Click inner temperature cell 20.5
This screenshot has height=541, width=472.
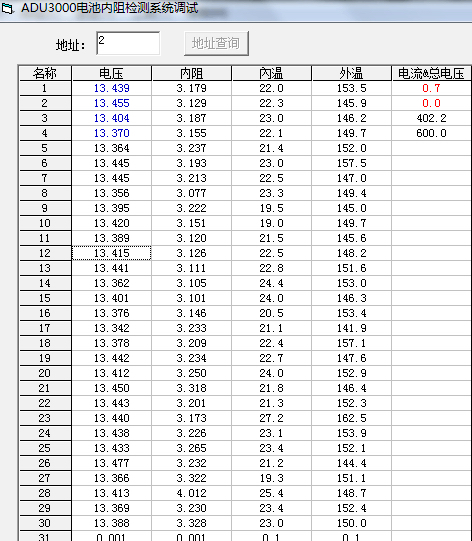tap(272, 313)
